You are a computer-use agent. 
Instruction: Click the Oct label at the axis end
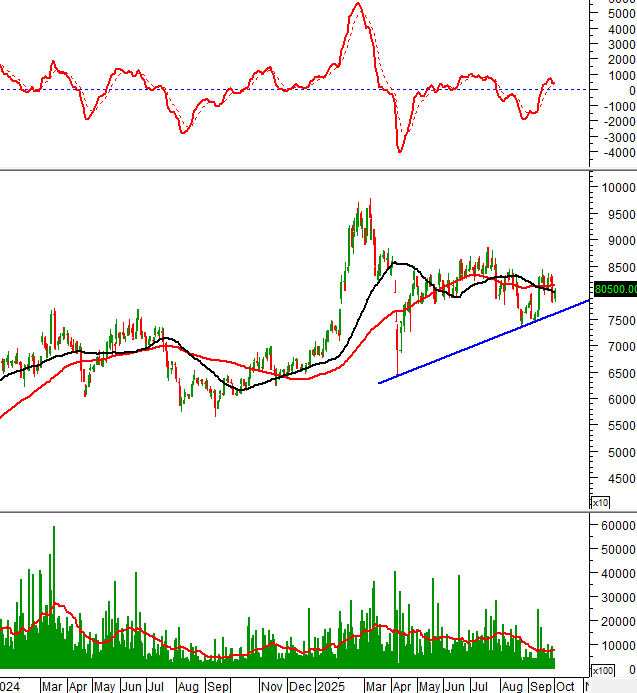[564, 686]
